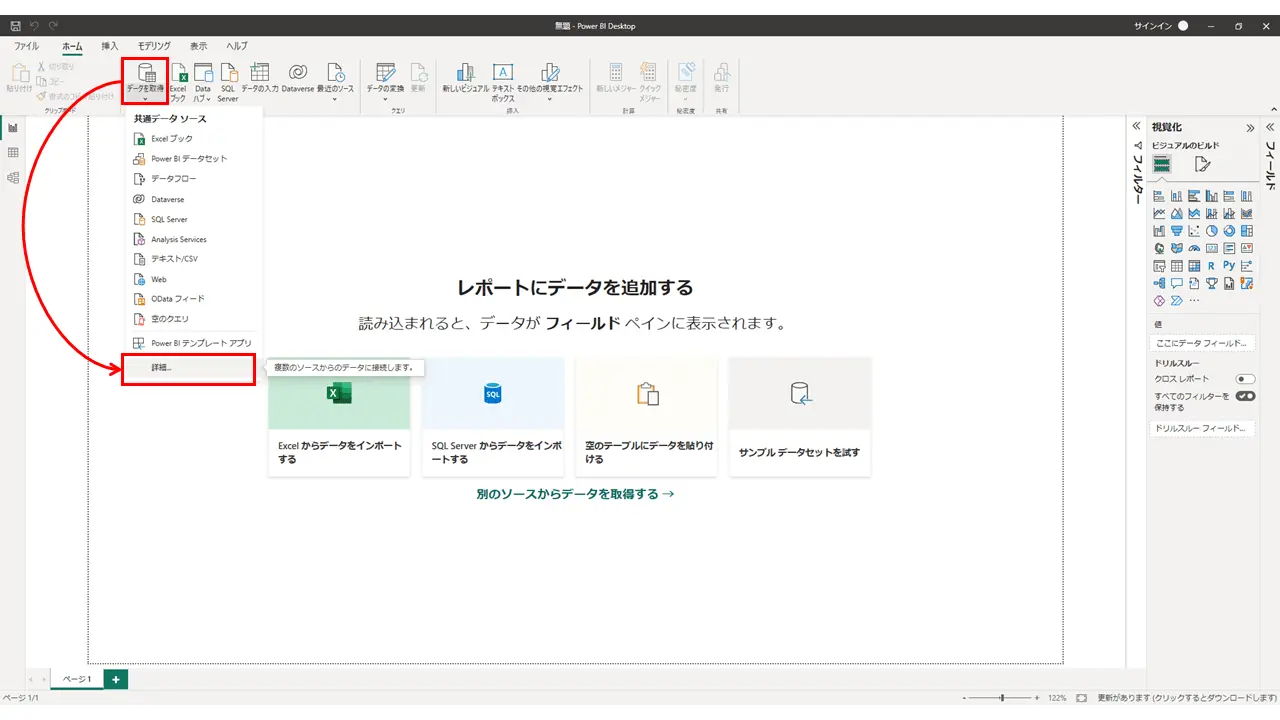Open more visuals ellipsis menu
This screenshot has height=720, width=1280.
pos(1194,300)
